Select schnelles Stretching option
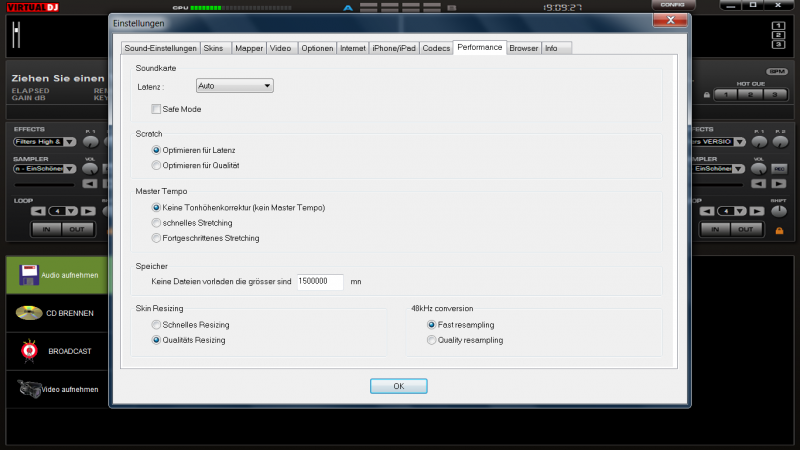The image size is (800, 450). [x=156, y=222]
